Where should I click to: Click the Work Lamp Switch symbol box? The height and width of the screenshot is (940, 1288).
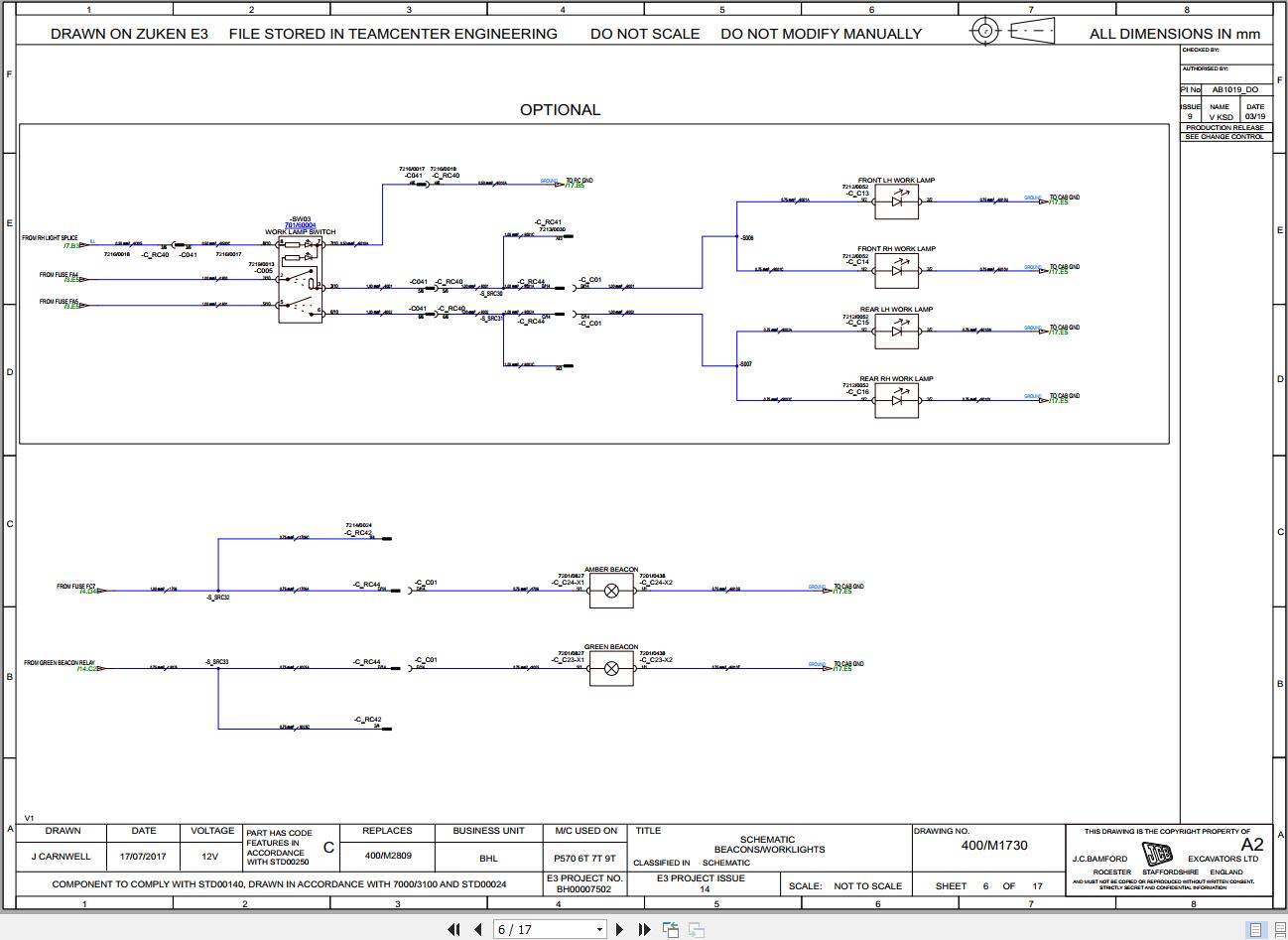tap(300, 278)
